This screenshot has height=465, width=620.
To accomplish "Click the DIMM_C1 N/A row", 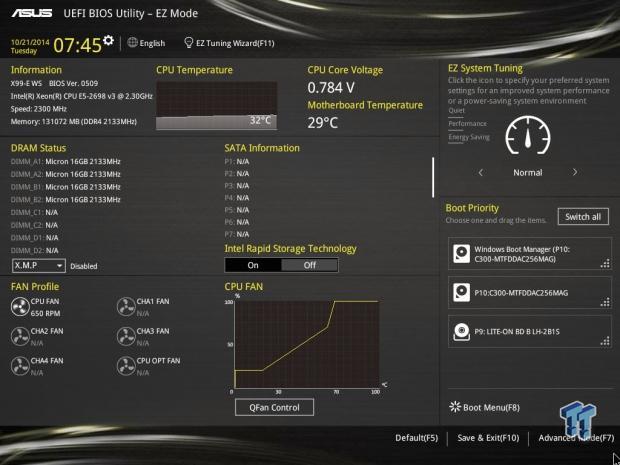I will click(x=34, y=212).
